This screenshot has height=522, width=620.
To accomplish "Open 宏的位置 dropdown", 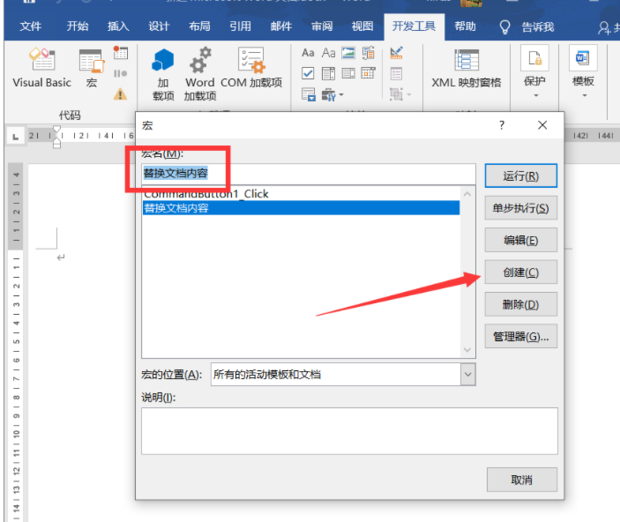I will 468,374.
